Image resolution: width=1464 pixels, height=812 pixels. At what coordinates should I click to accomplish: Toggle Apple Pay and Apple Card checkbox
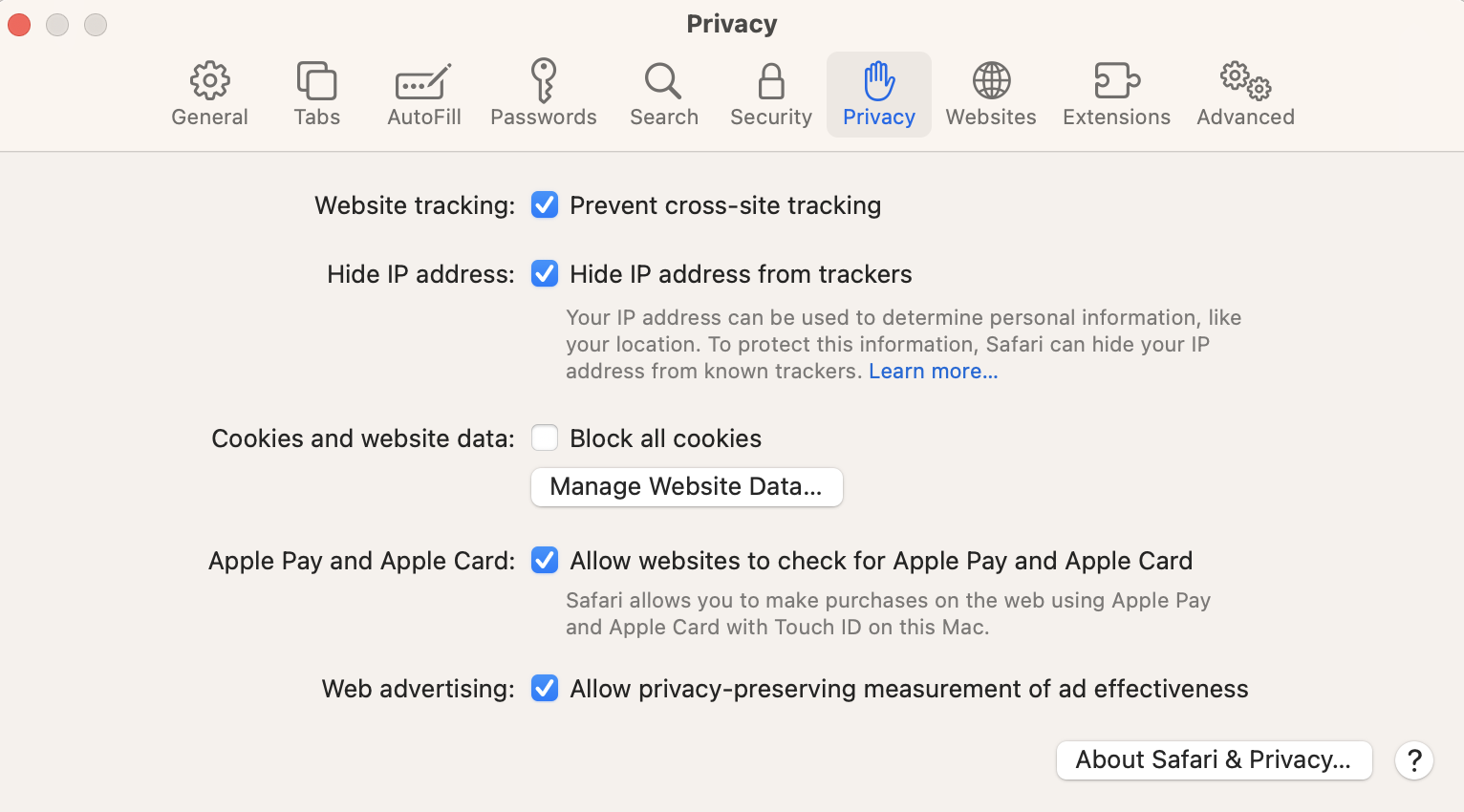(x=545, y=561)
